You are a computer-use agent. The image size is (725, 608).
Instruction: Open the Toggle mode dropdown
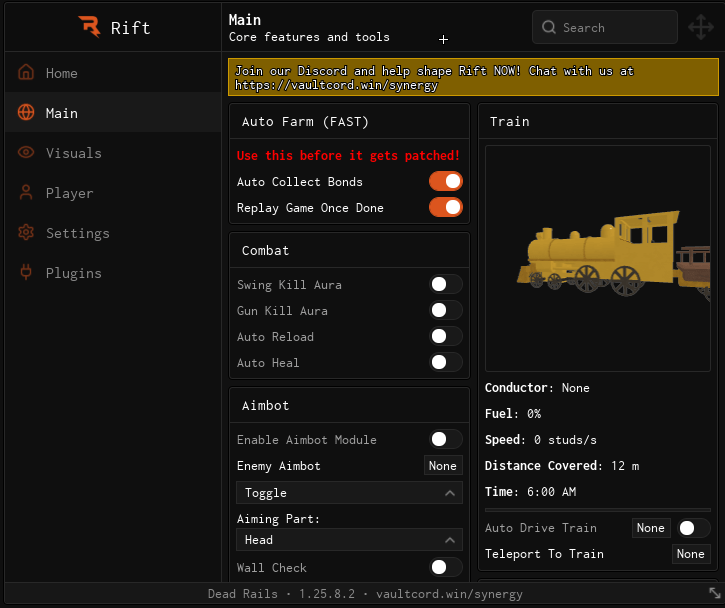pos(349,493)
